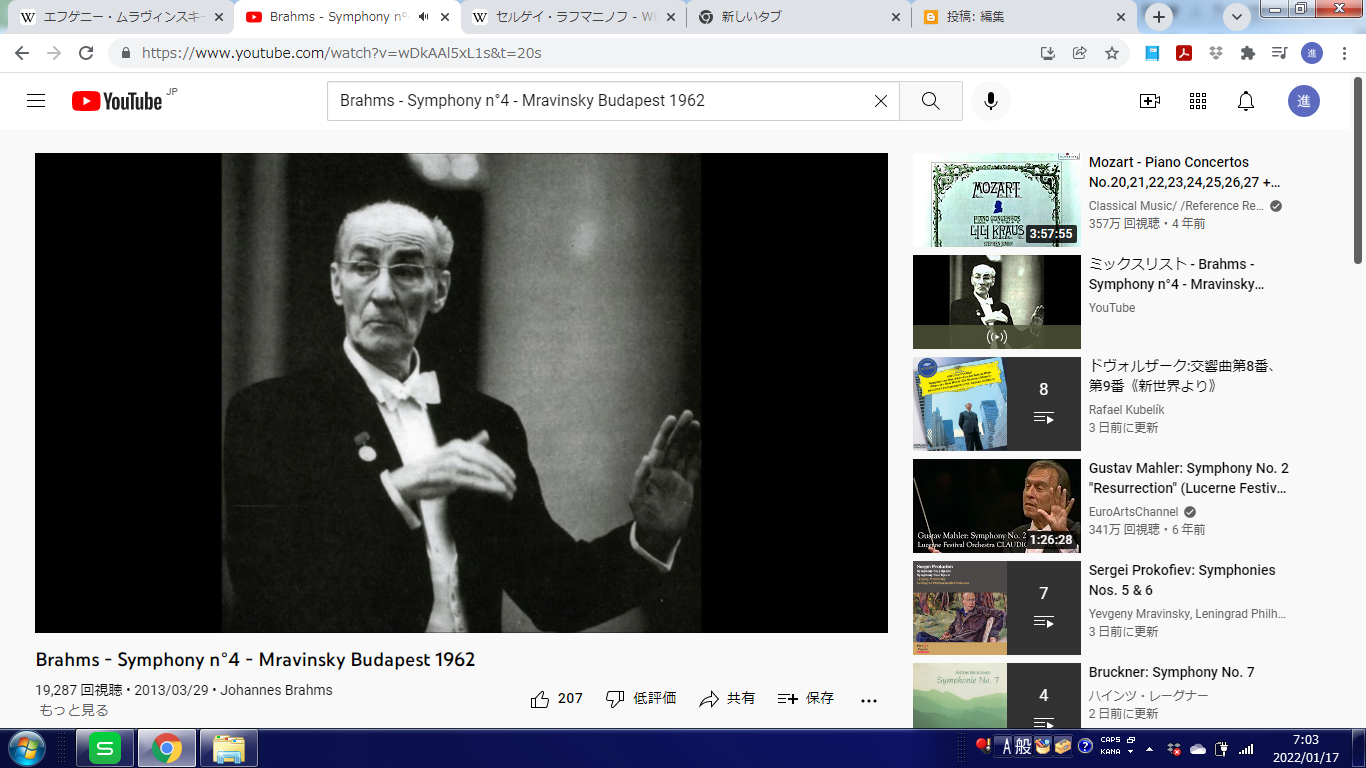The height and width of the screenshot is (768, 1366).
Task: Switch to the 新しいタブ tab
Action: (798, 17)
